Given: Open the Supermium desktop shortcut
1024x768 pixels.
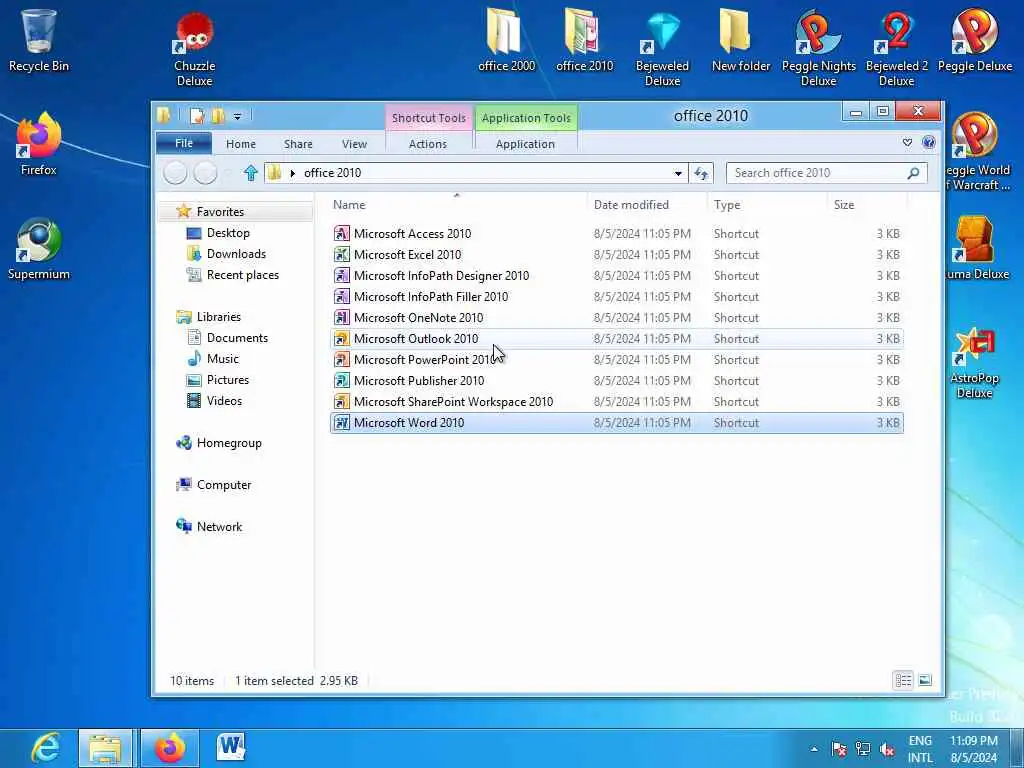Looking at the screenshot, I should [x=39, y=249].
